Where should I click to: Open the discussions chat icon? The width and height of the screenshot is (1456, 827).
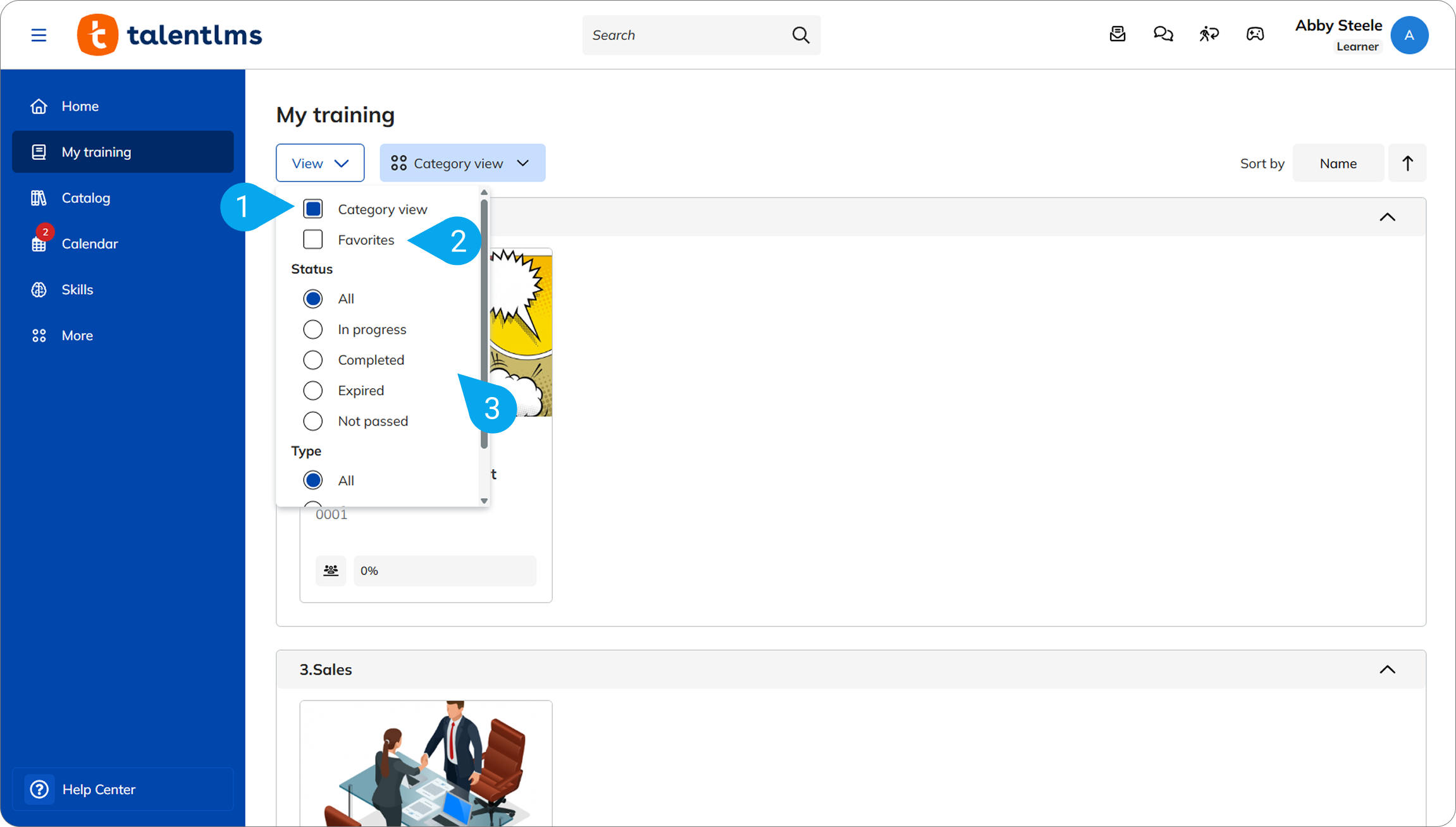click(1163, 34)
